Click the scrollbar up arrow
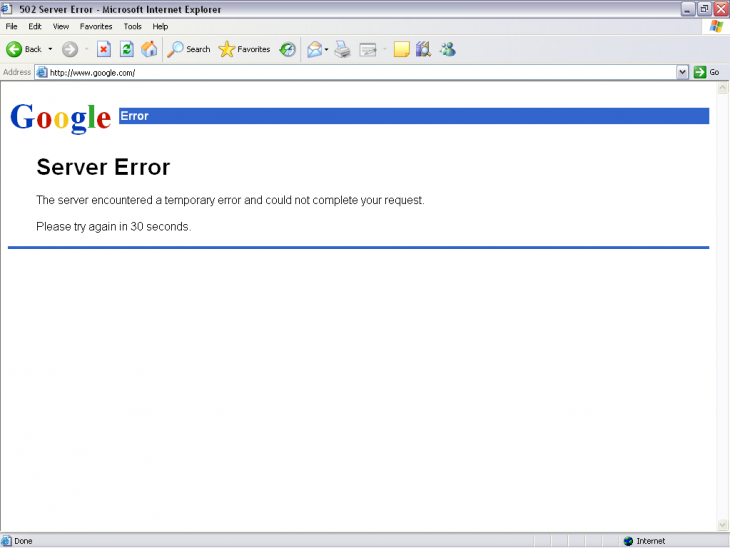Viewport: 730px width, 548px height. [723, 88]
